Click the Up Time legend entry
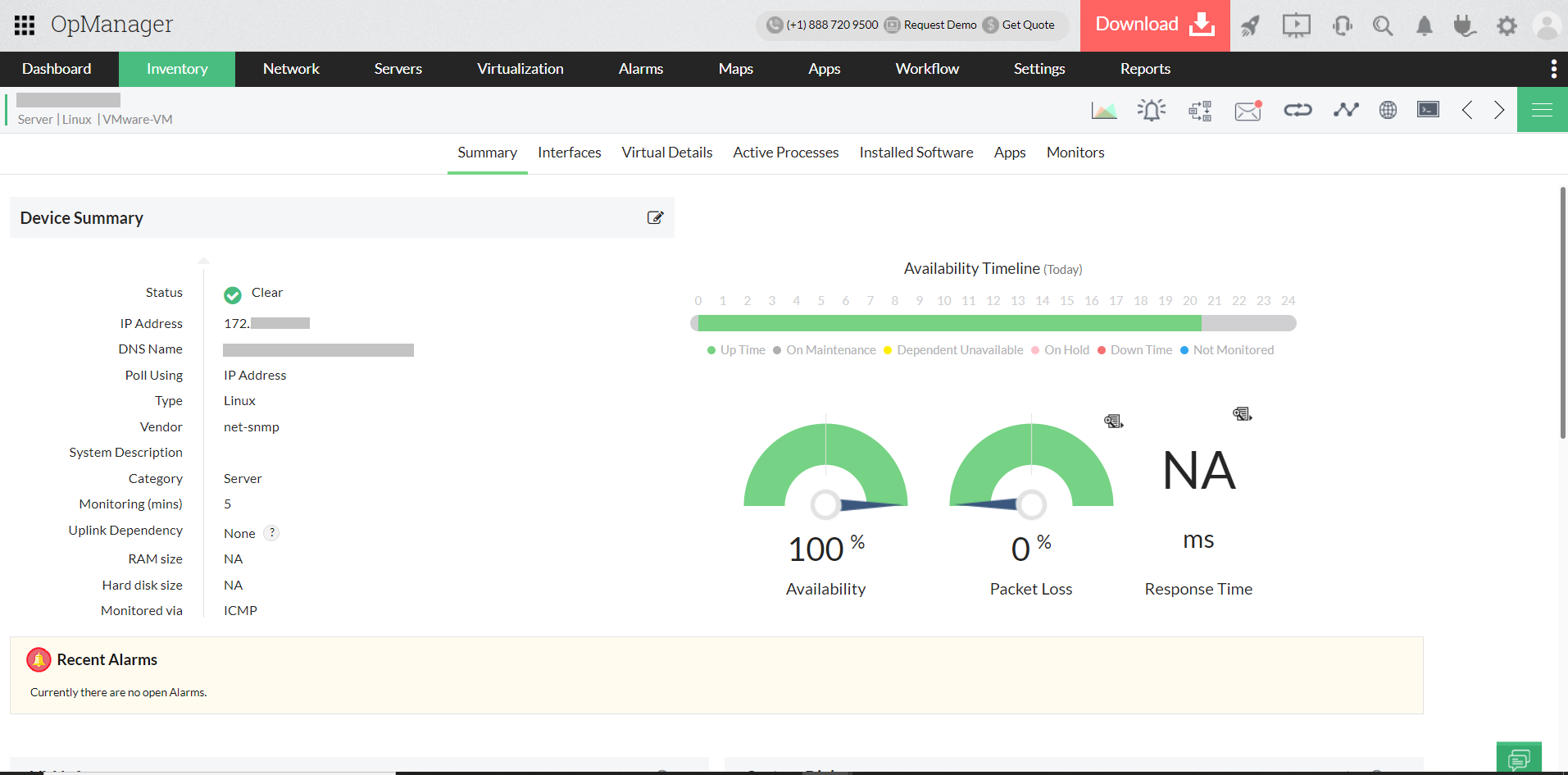The width and height of the screenshot is (1568, 775). 736,350
